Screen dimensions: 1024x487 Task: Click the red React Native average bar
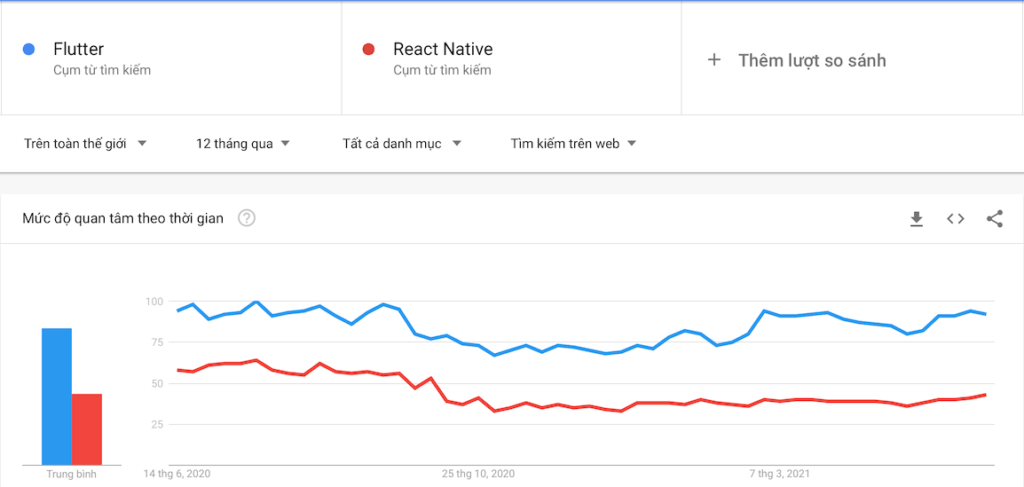[x=87, y=429]
